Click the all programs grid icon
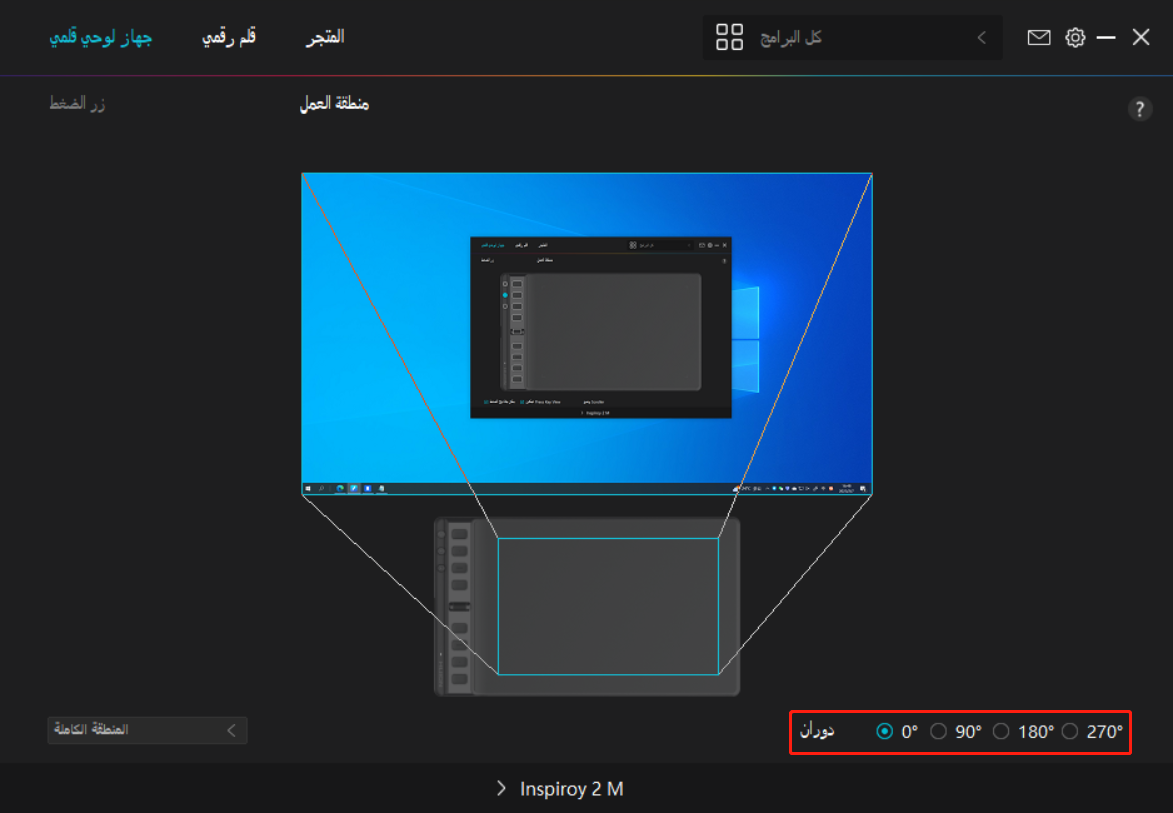This screenshot has width=1173, height=813. pos(729,36)
